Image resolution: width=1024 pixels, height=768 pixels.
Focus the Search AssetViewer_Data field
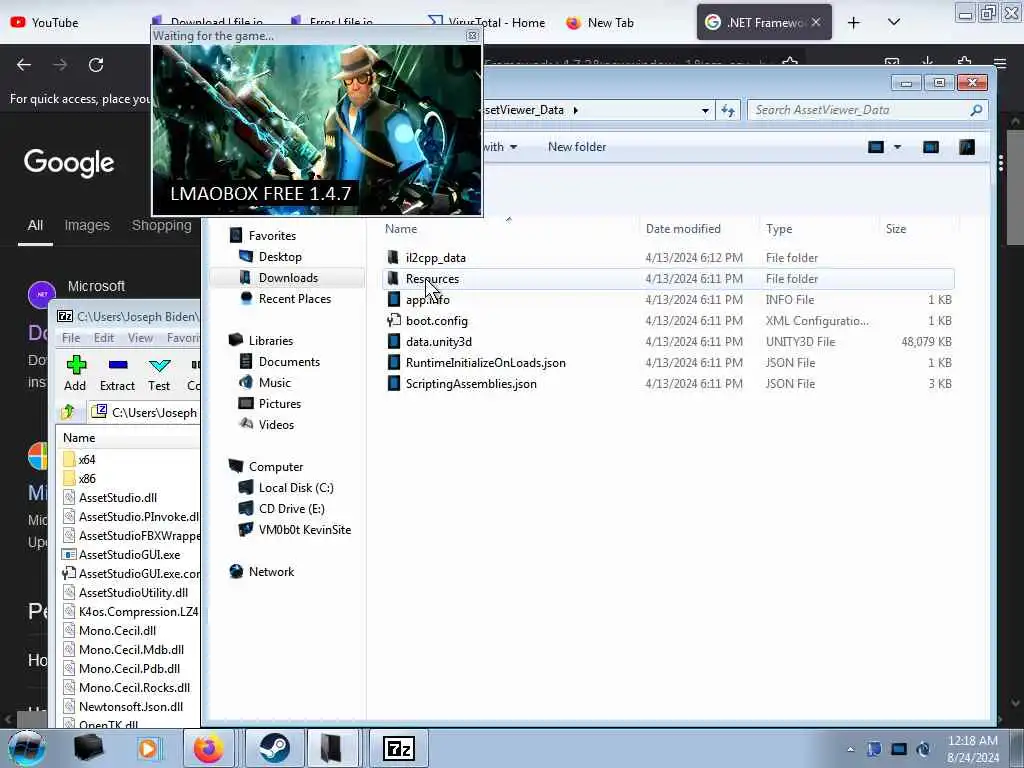868,110
